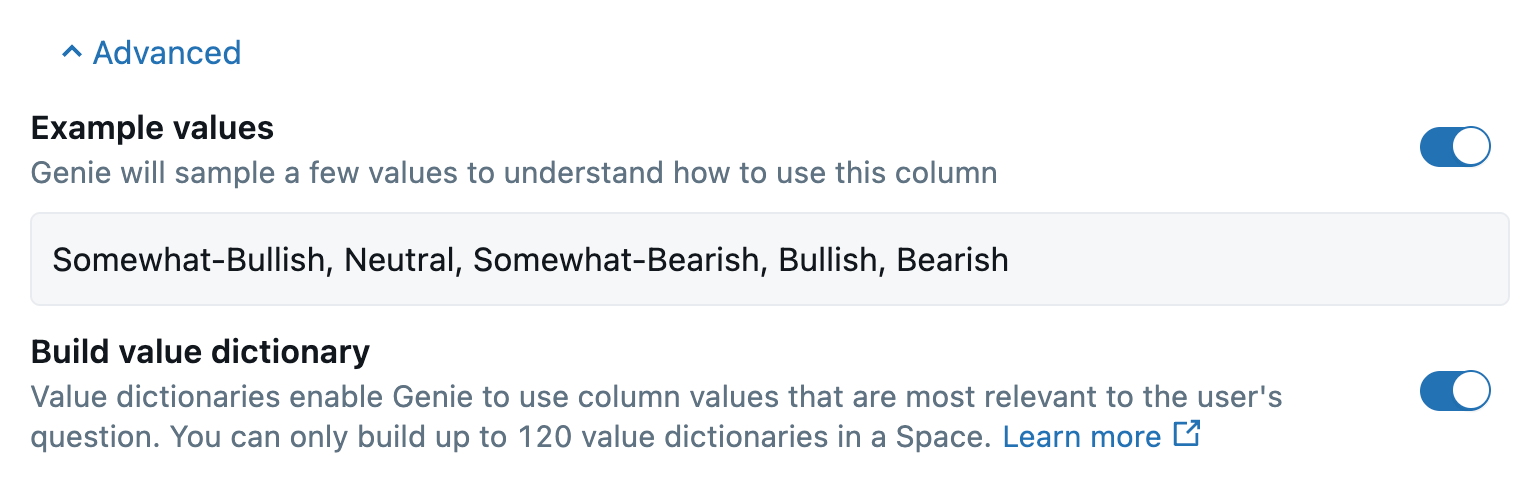Click the Advanced section label
The height and width of the screenshot is (490, 1530).
[x=167, y=53]
